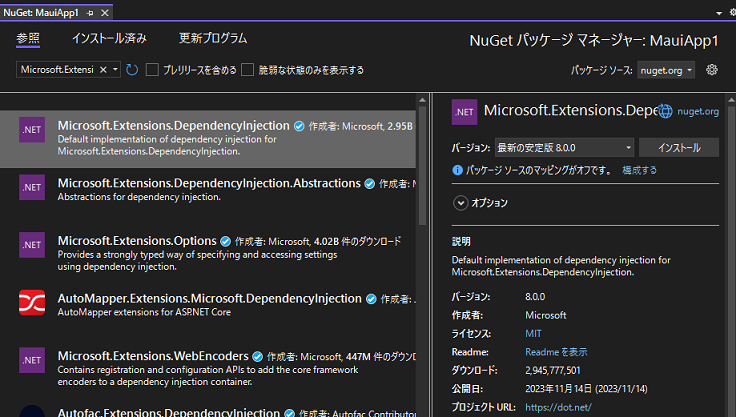Select AutoMapper.Extensions.Microsoft.DependencyInjection package title
Screen dimensions: 736x417
coord(209,299)
